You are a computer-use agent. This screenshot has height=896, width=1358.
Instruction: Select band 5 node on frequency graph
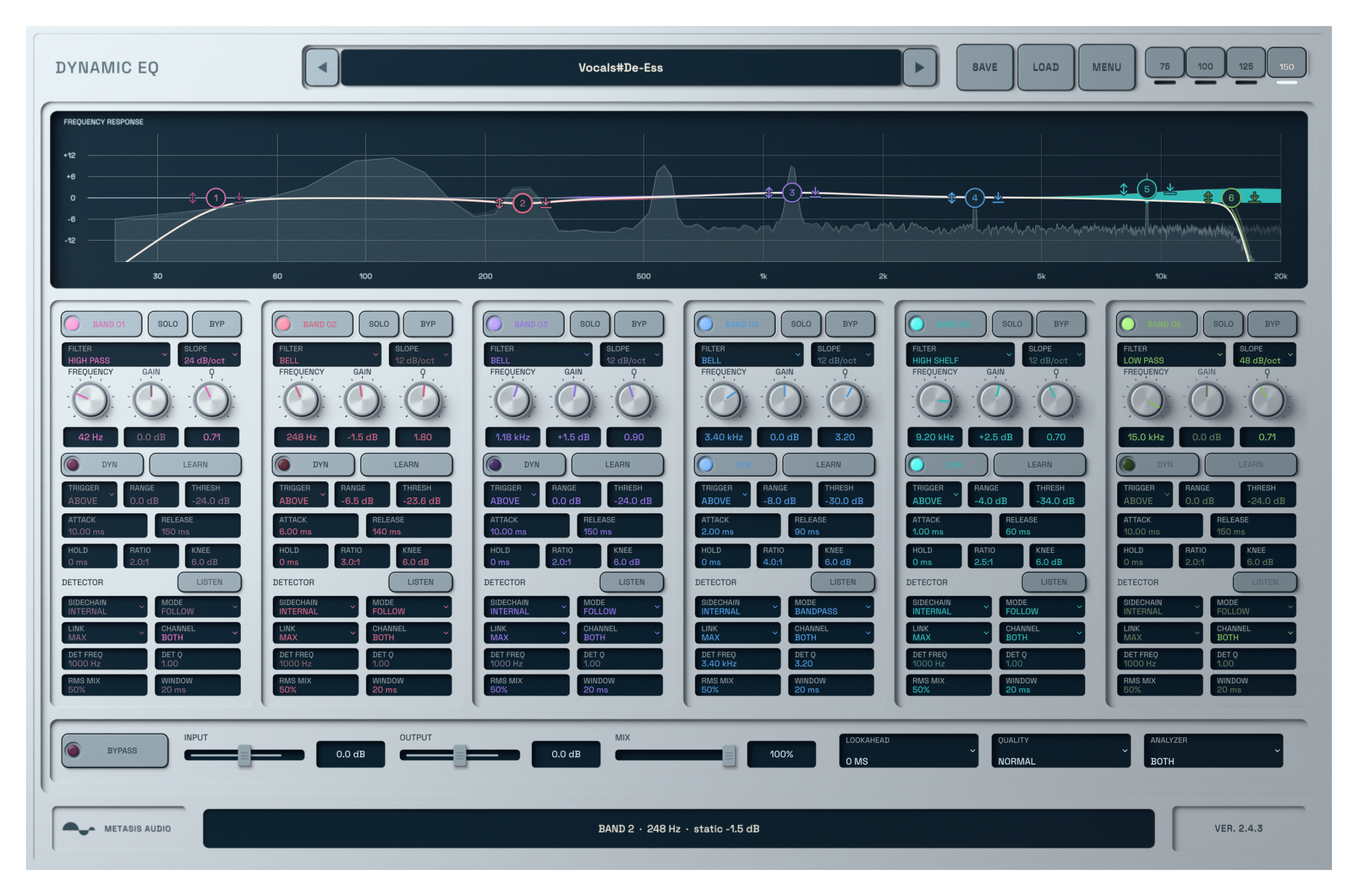1146,189
